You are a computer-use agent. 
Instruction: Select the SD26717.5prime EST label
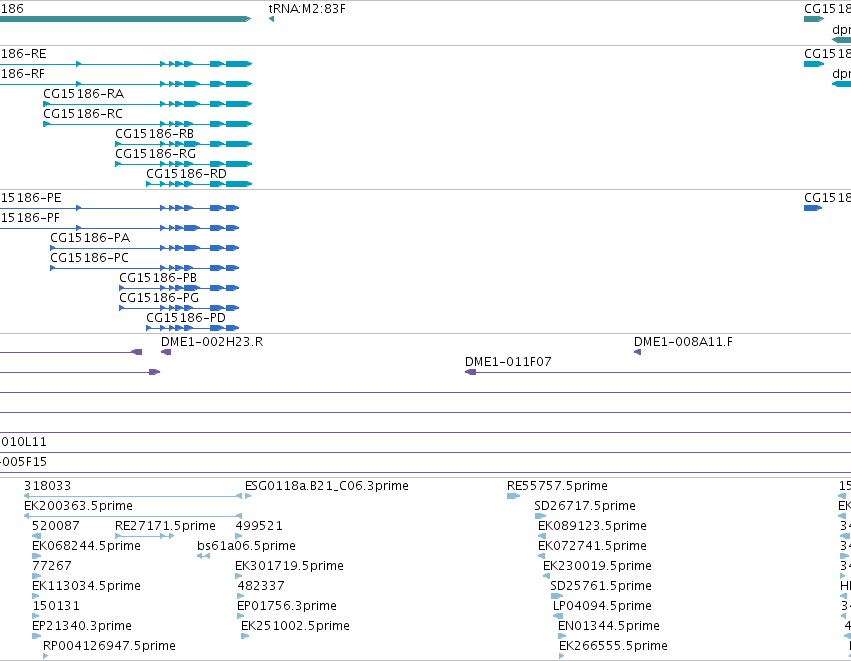coord(585,506)
